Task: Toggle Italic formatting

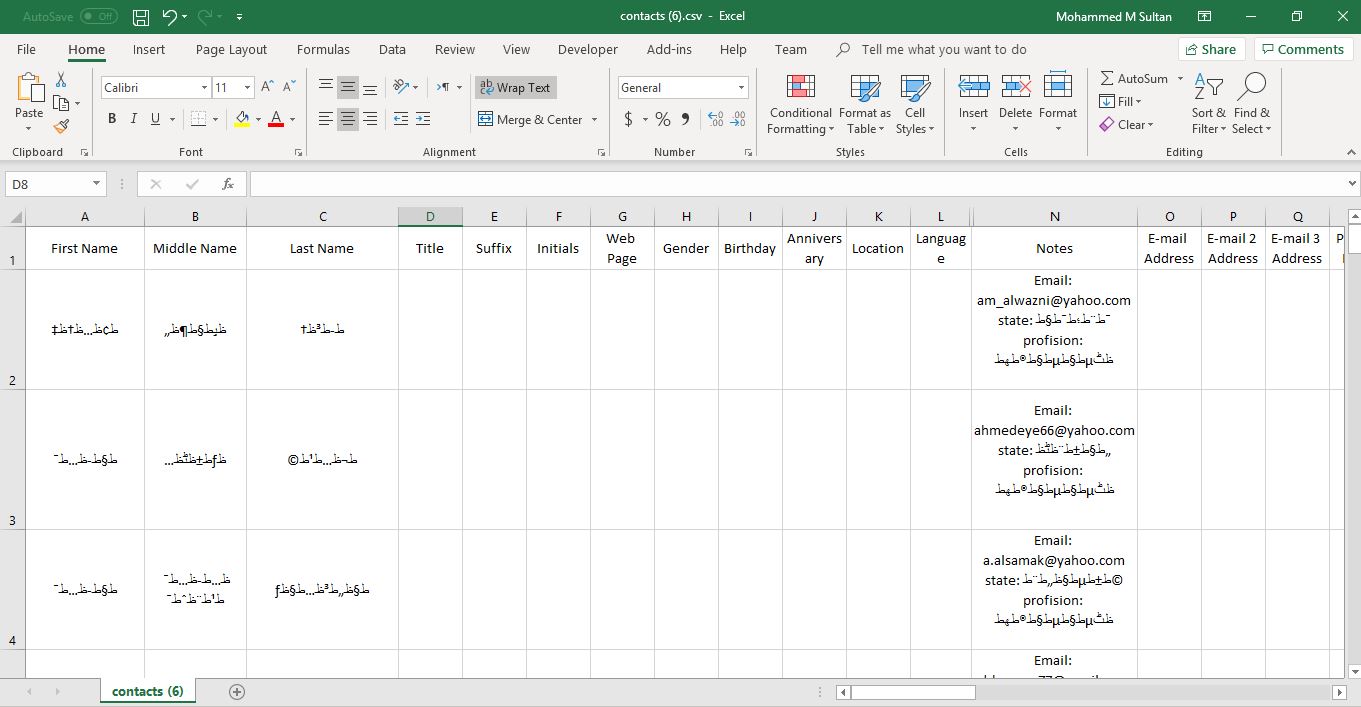Action: point(134,119)
